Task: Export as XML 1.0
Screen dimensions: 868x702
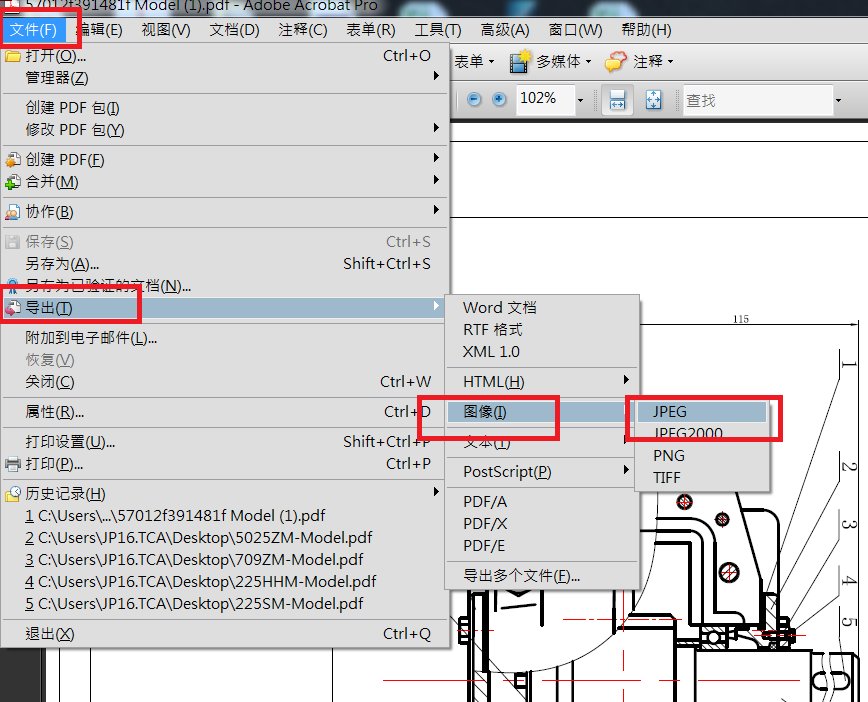Action: 542,352
